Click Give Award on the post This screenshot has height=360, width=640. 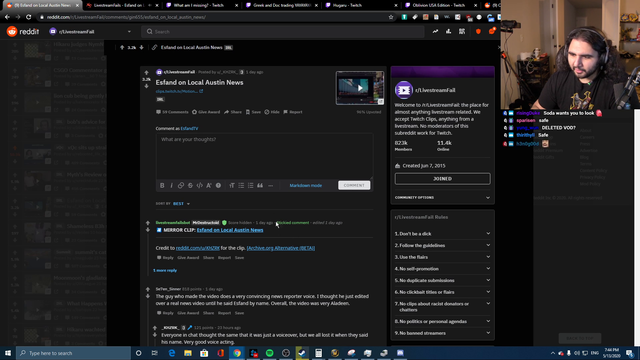click(x=206, y=112)
